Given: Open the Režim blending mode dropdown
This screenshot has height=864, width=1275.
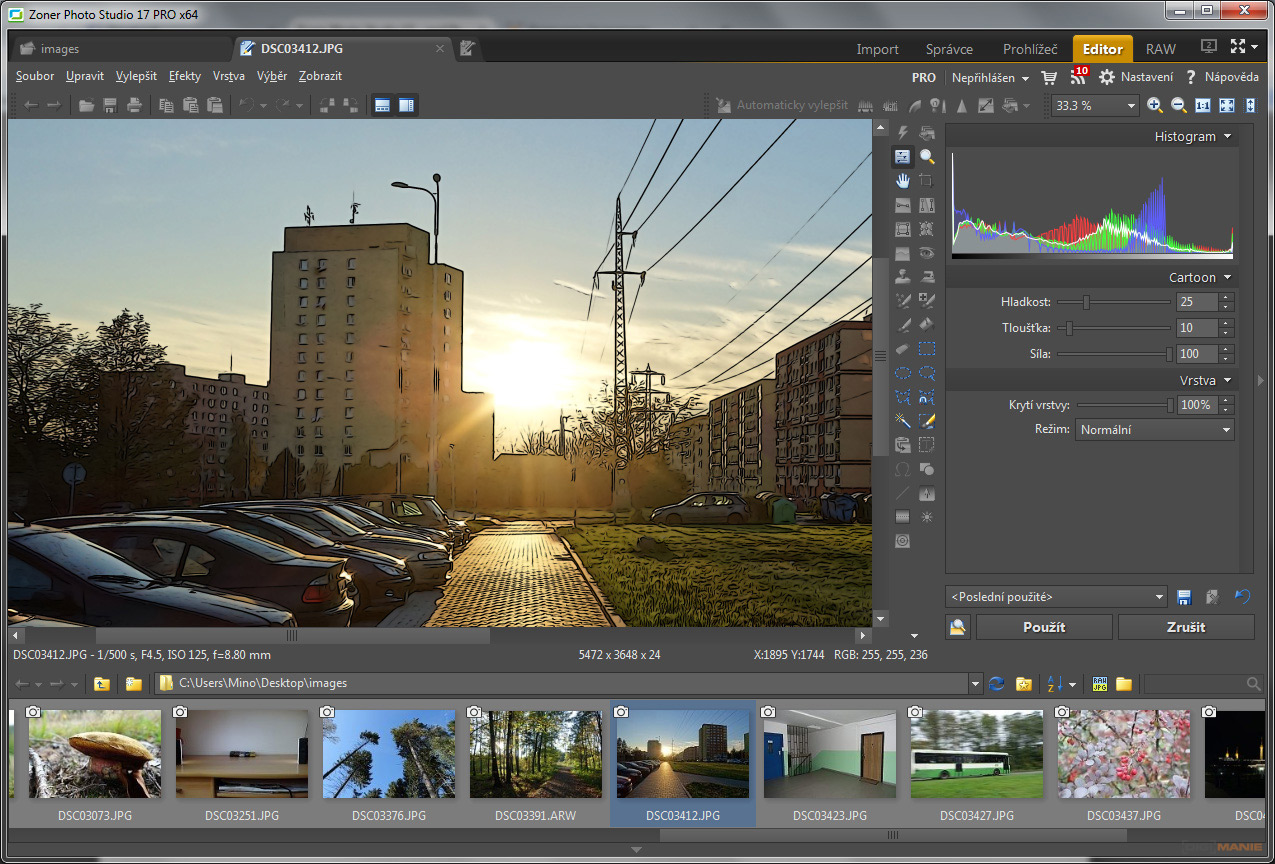Looking at the screenshot, I should click(x=1154, y=429).
